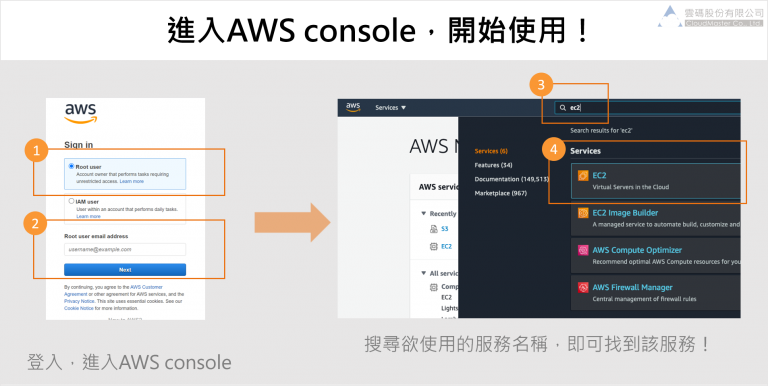Click the magnifier icon in the search bar
Screen dimensions: 768x386
(x=563, y=108)
